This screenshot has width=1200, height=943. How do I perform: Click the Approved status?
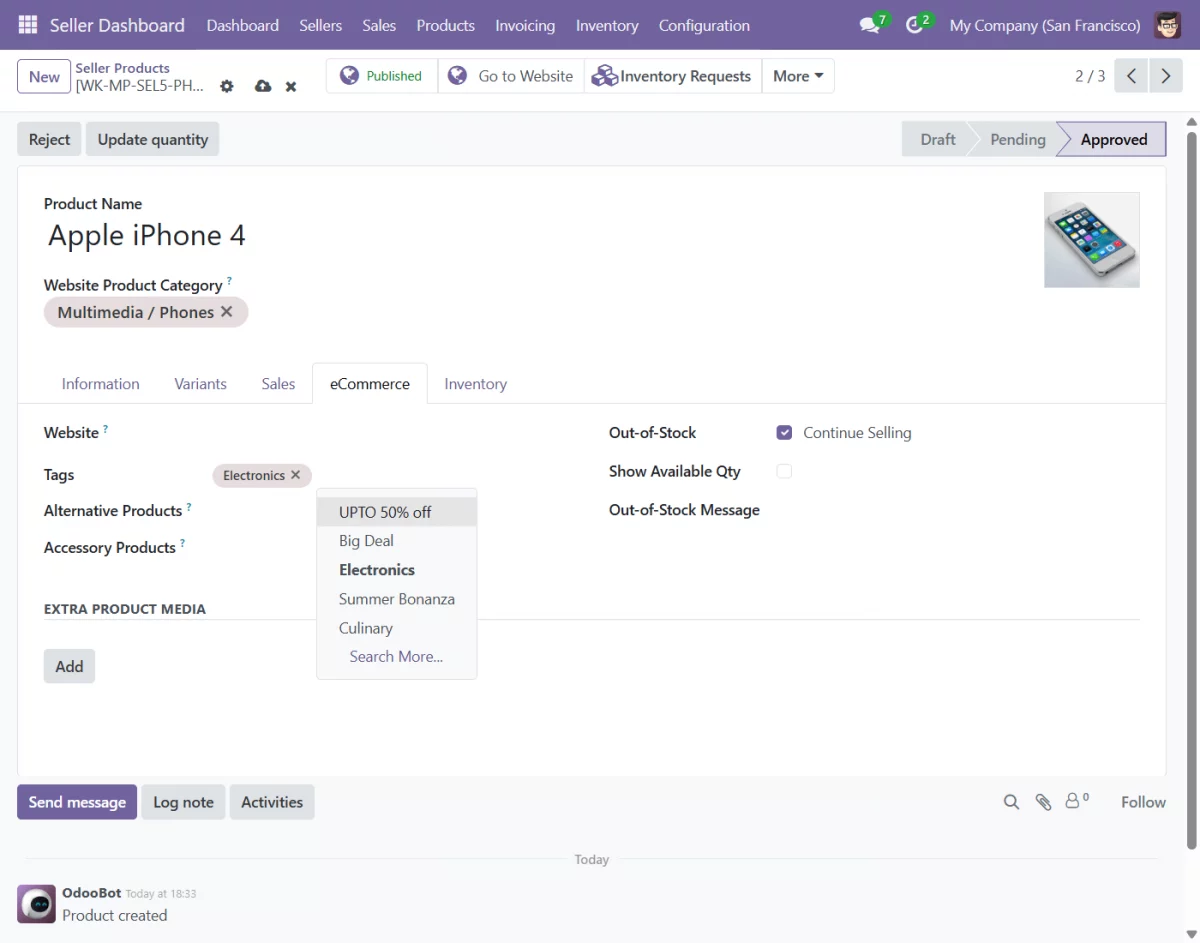[x=1113, y=139]
